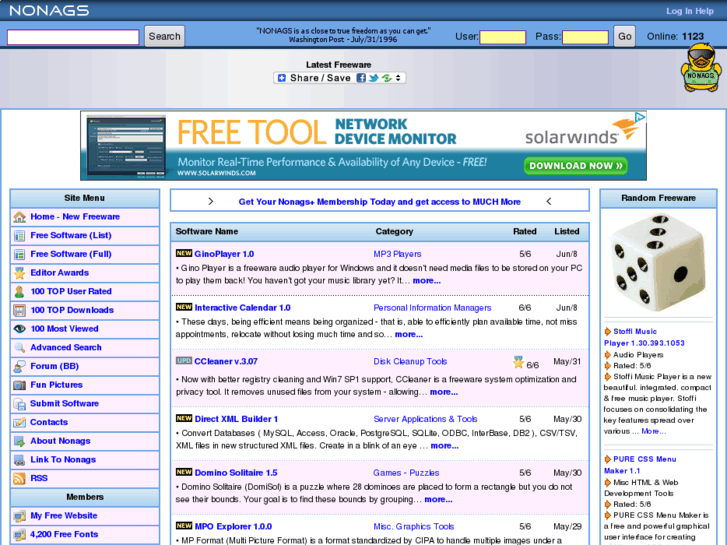This screenshot has height=545, width=727.
Task: Click Download Now on SolarWinds ad
Action: pyautogui.click(x=575, y=166)
